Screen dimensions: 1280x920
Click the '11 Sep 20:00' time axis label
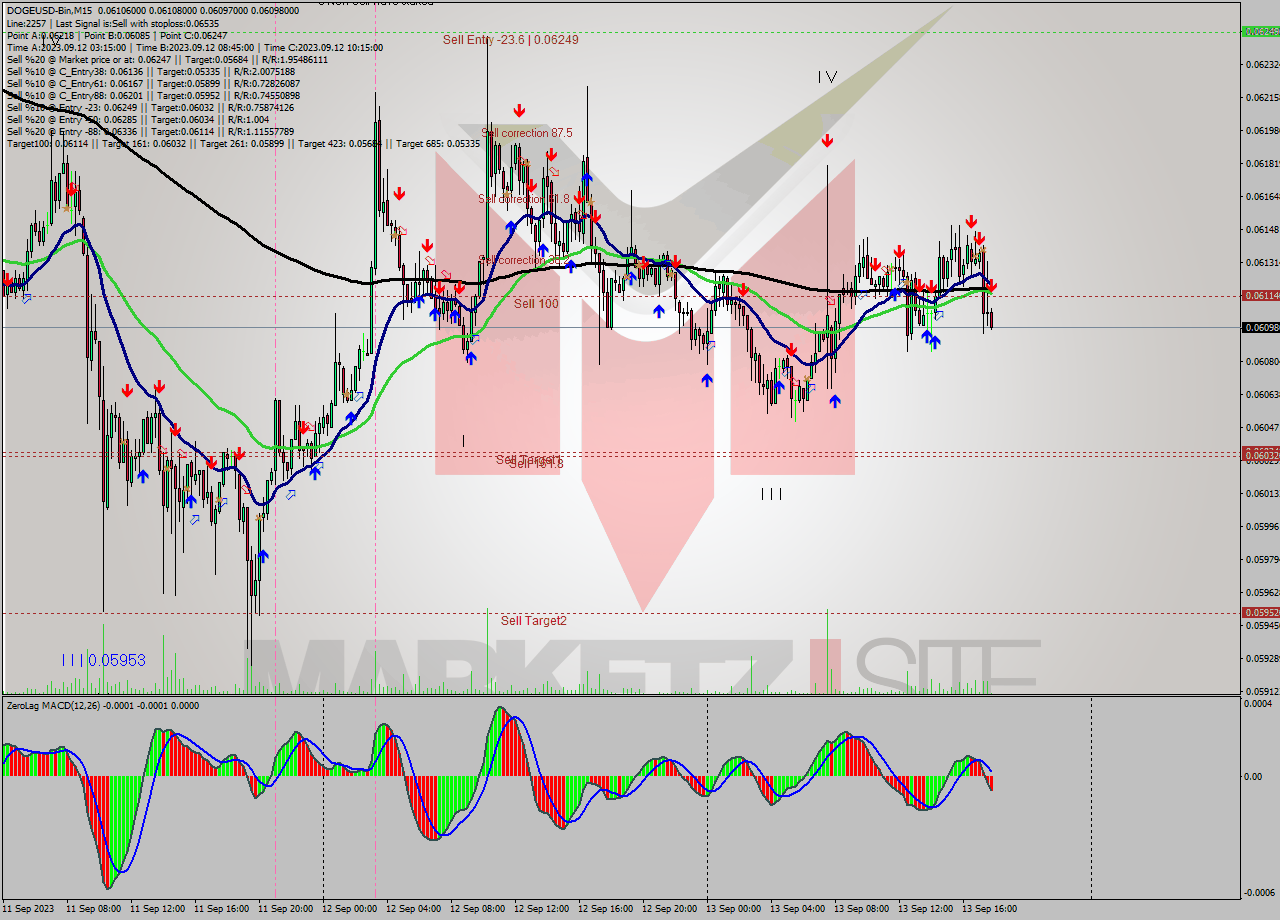(x=285, y=909)
